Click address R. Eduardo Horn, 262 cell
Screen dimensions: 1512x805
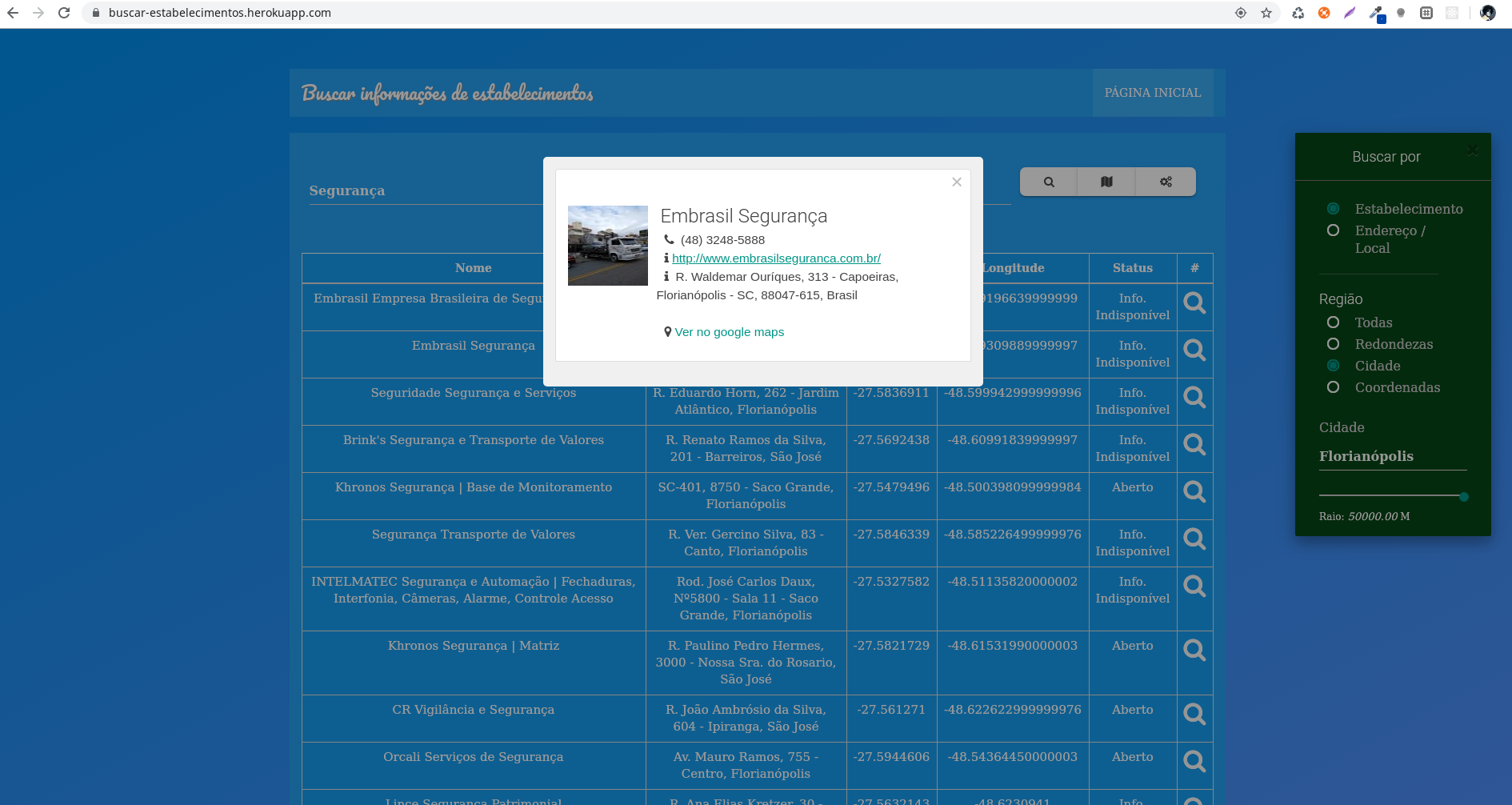tap(746, 401)
